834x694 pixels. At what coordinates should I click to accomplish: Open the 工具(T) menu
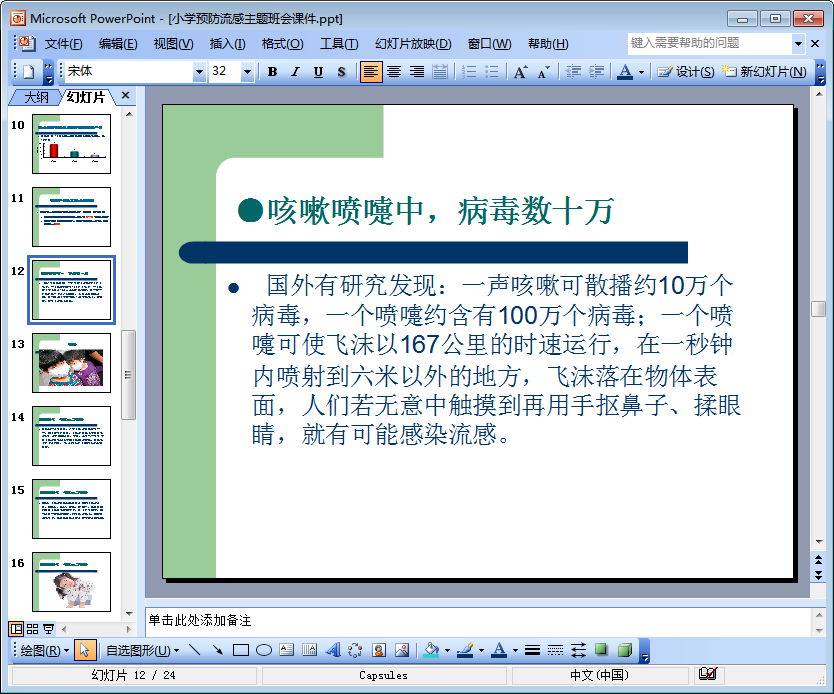pos(339,44)
